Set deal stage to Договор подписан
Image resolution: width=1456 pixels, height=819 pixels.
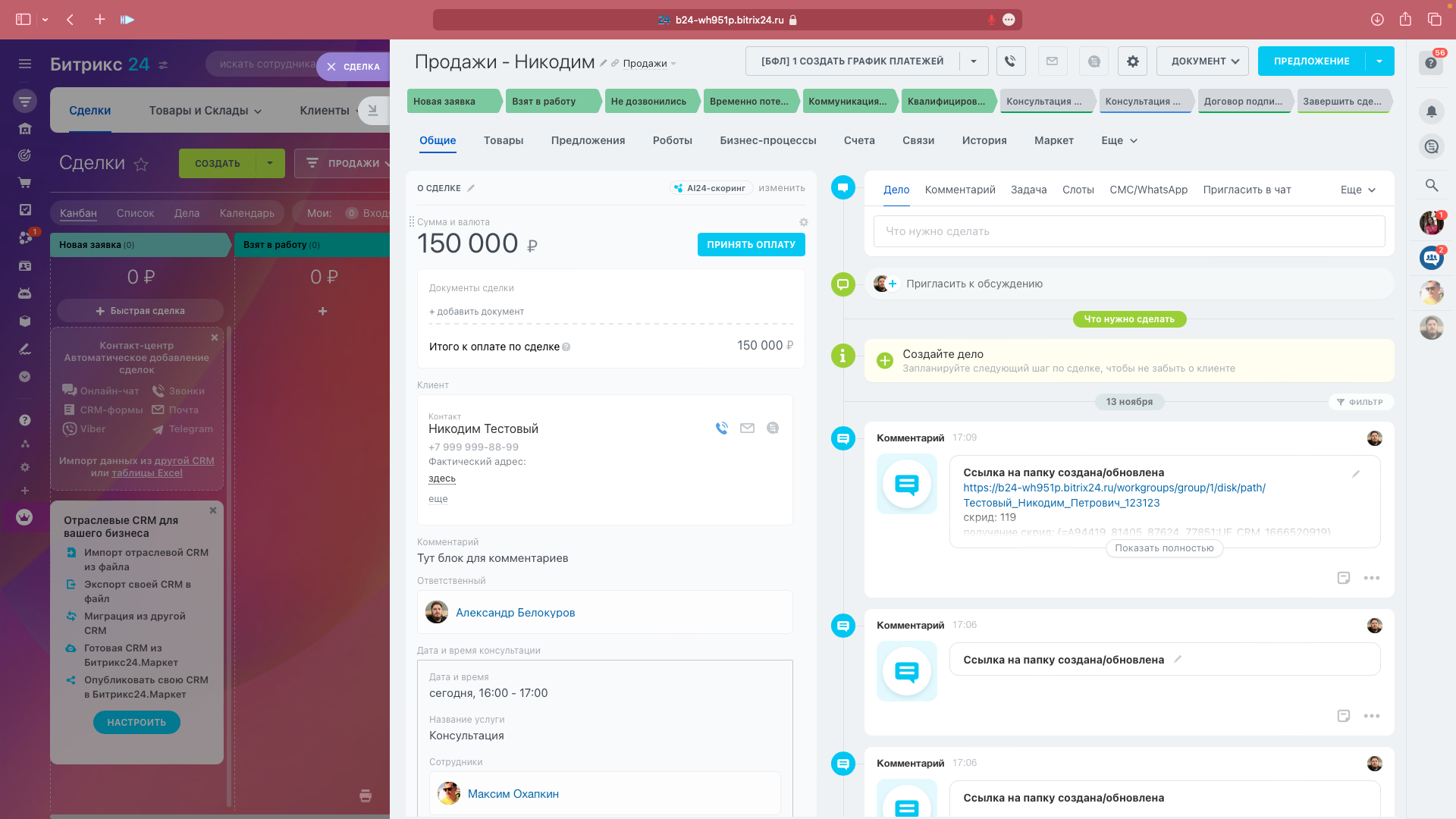coord(1243,102)
